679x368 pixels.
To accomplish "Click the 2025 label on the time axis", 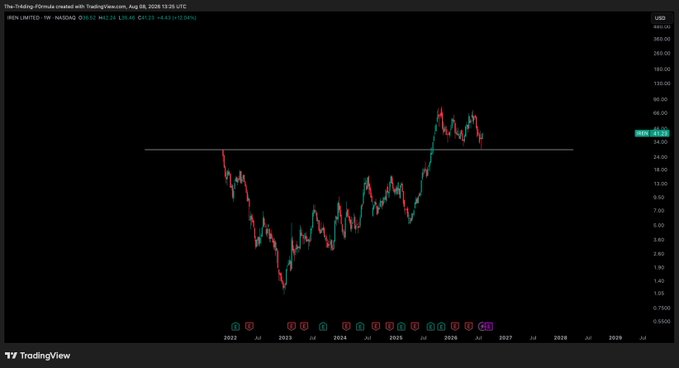I will 396,338.
